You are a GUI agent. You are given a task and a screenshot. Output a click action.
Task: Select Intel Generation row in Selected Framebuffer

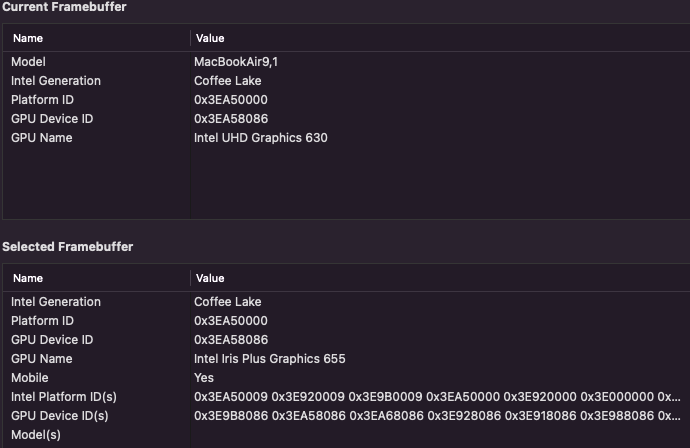[x=347, y=301]
